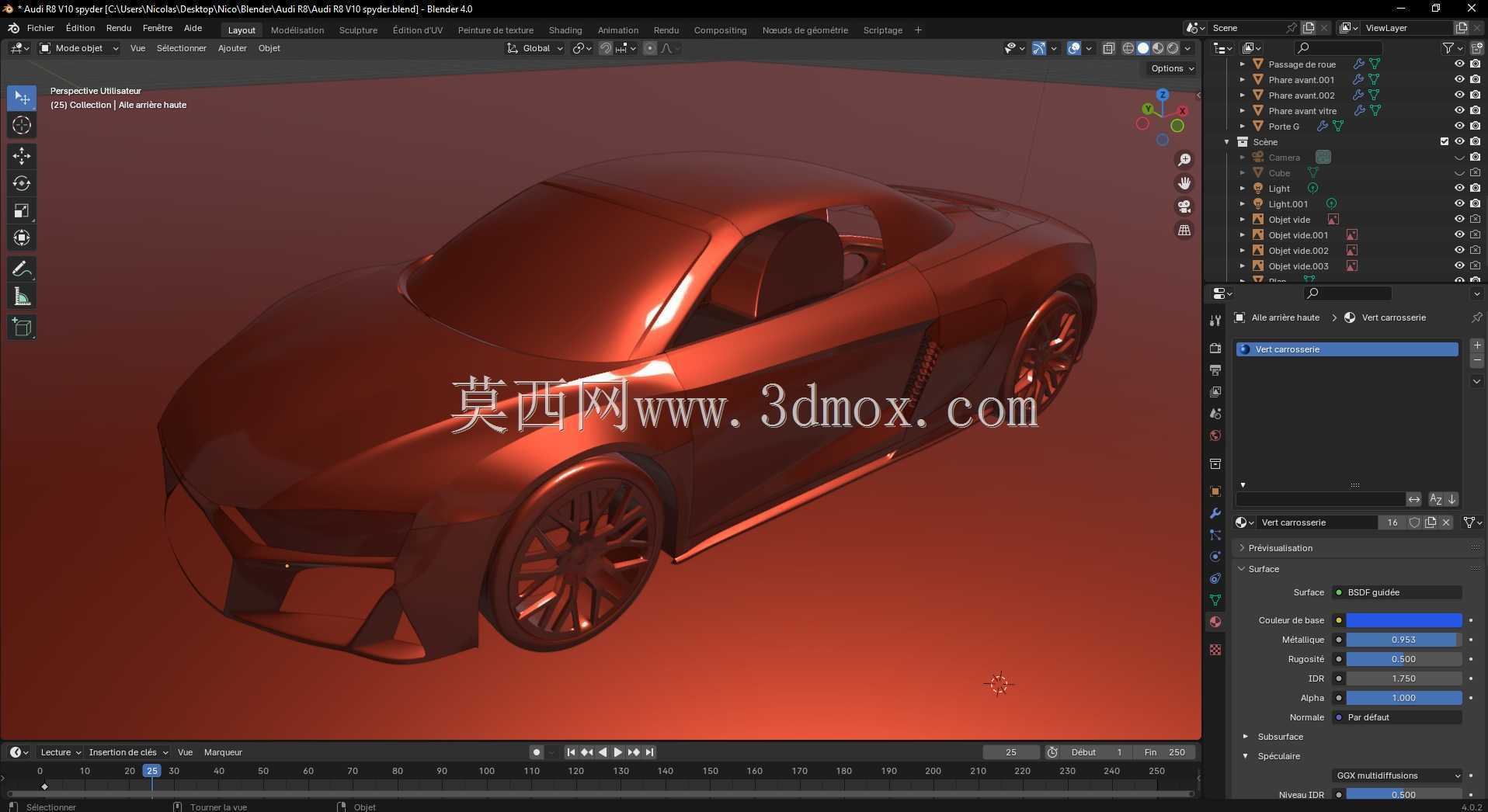The width and height of the screenshot is (1488, 812).
Task: Disable Phare avant vitre in renders
Action: click(x=1475, y=111)
